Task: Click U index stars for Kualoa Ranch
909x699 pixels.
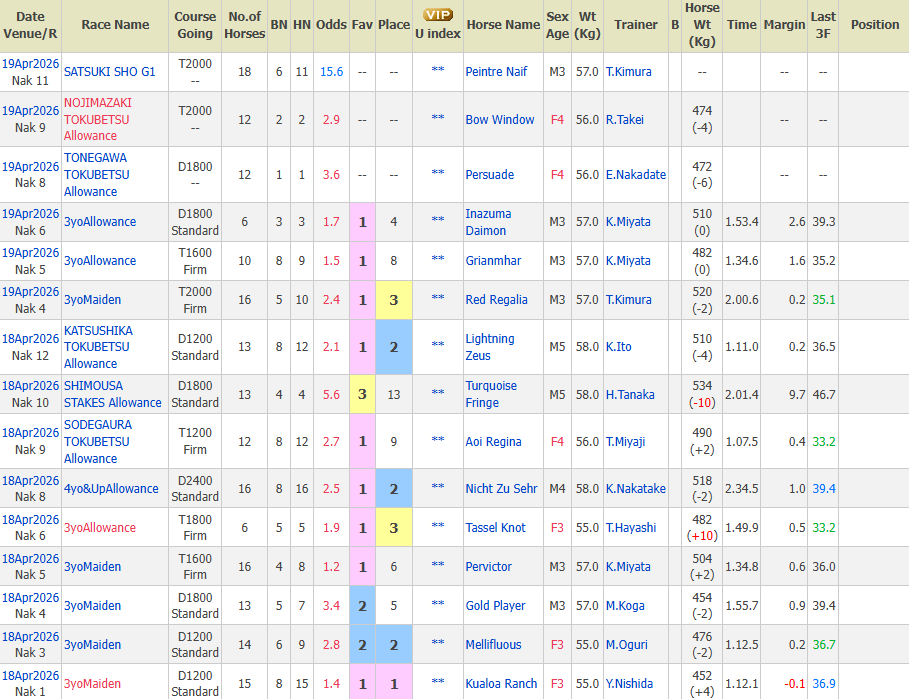Action: [438, 682]
